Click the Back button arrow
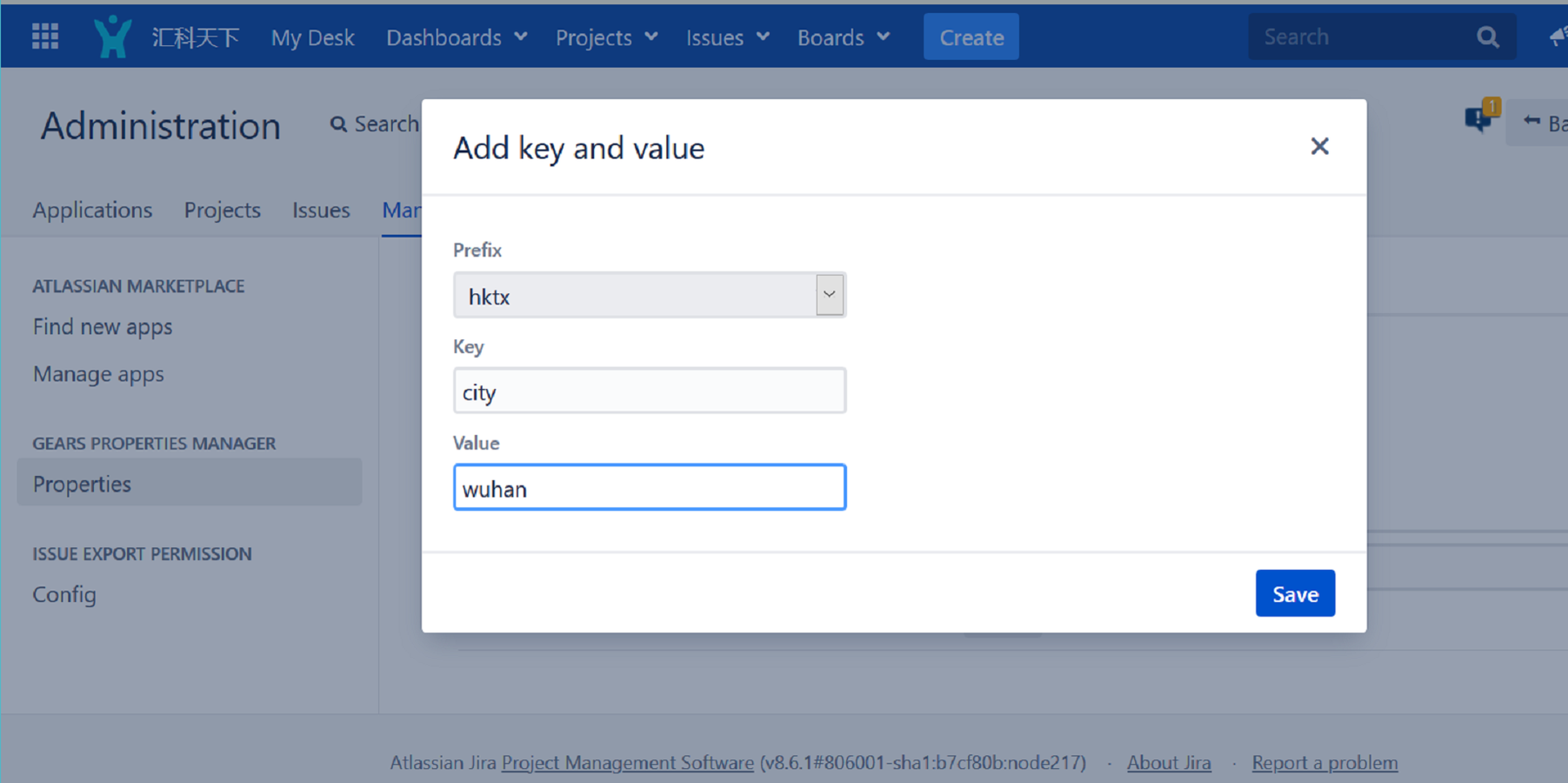This screenshot has width=1568, height=783. pyautogui.click(x=1533, y=123)
